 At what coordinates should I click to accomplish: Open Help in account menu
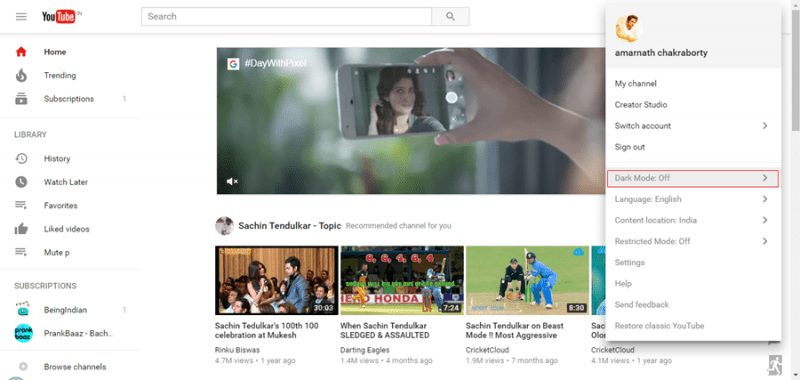(623, 283)
